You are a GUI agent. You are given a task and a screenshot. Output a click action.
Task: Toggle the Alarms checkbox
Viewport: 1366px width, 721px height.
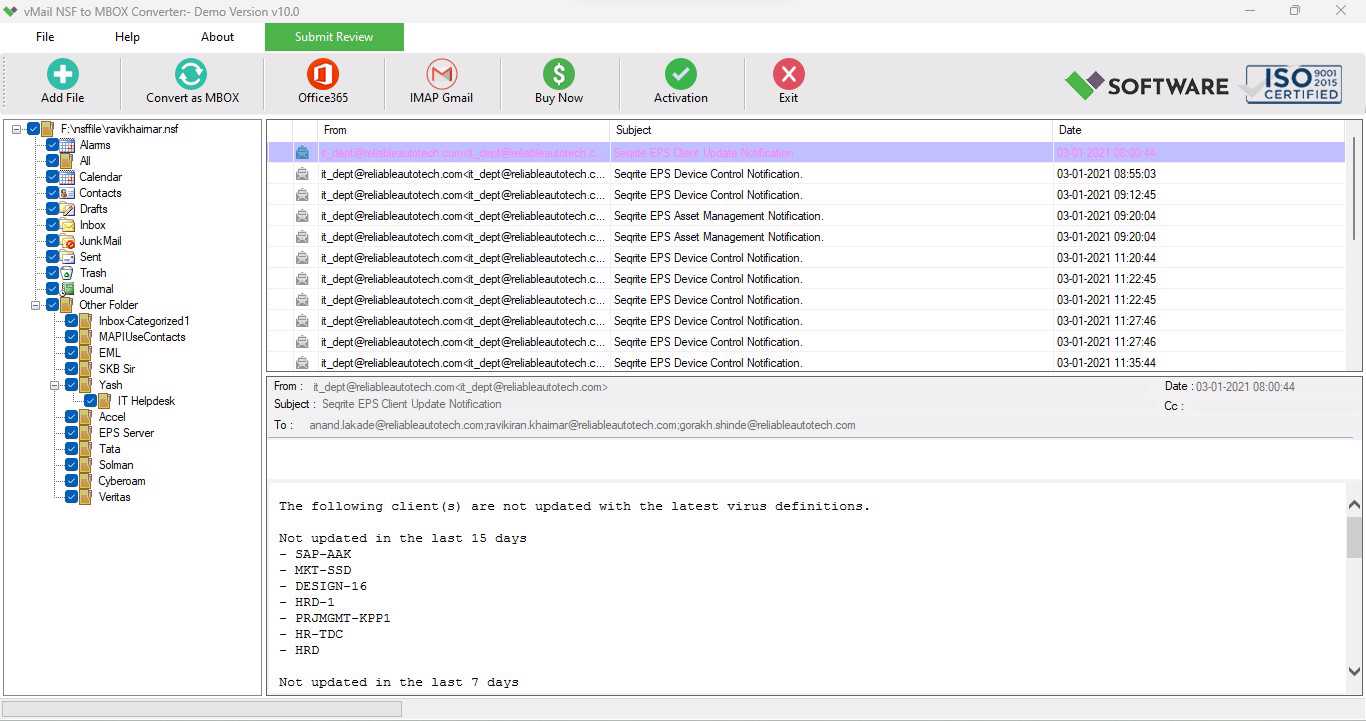point(52,145)
